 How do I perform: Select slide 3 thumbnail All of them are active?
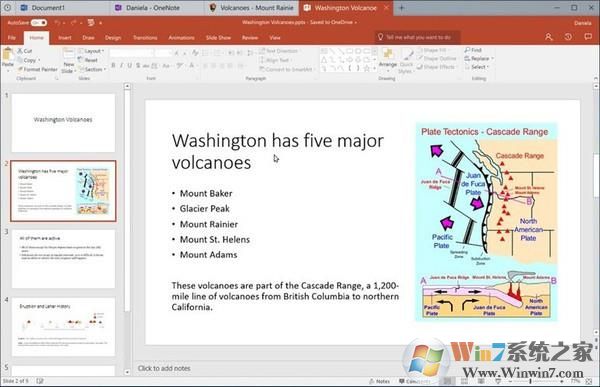63,259
